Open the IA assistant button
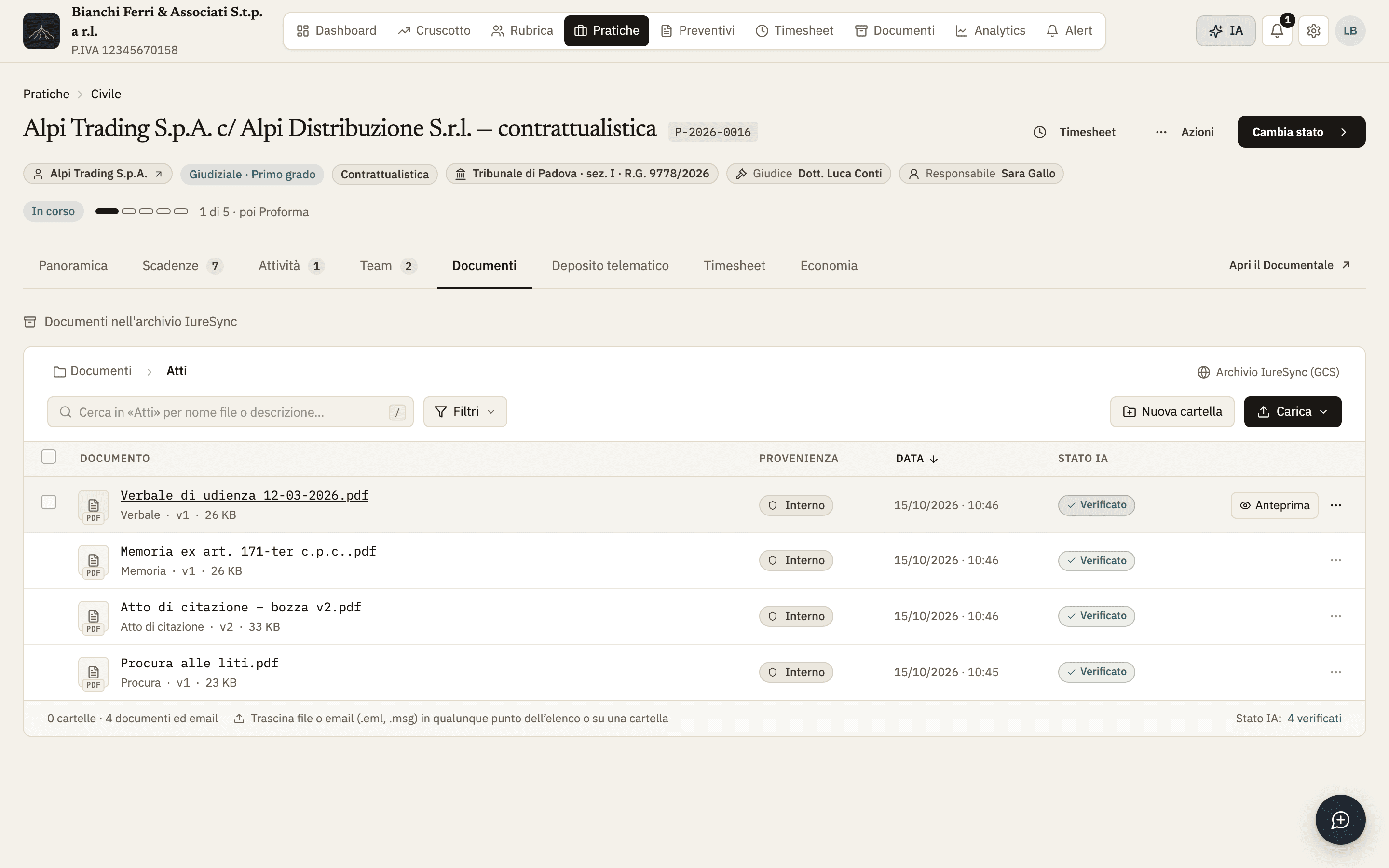Screen dimensions: 1389x868 pyautogui.click(x=1226, y=30)
